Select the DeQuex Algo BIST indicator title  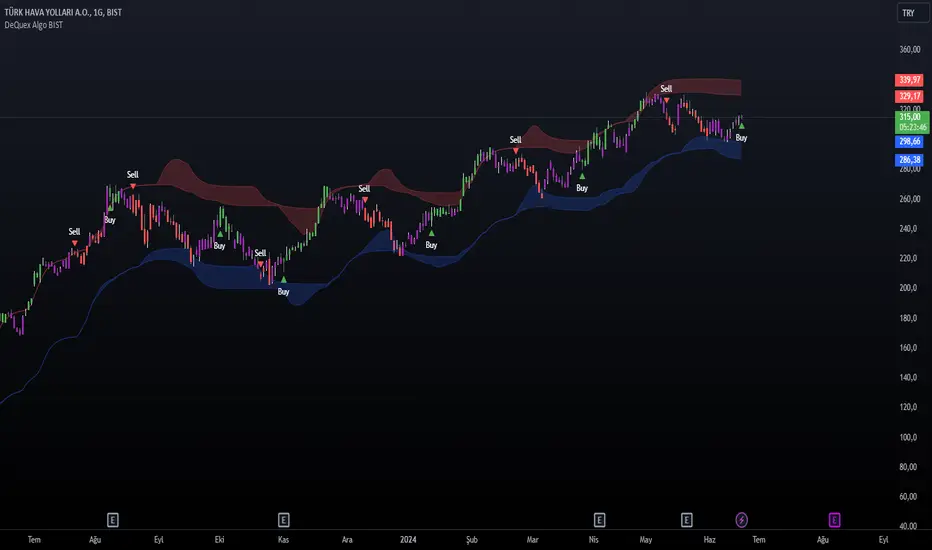click(x=33, y=25)
